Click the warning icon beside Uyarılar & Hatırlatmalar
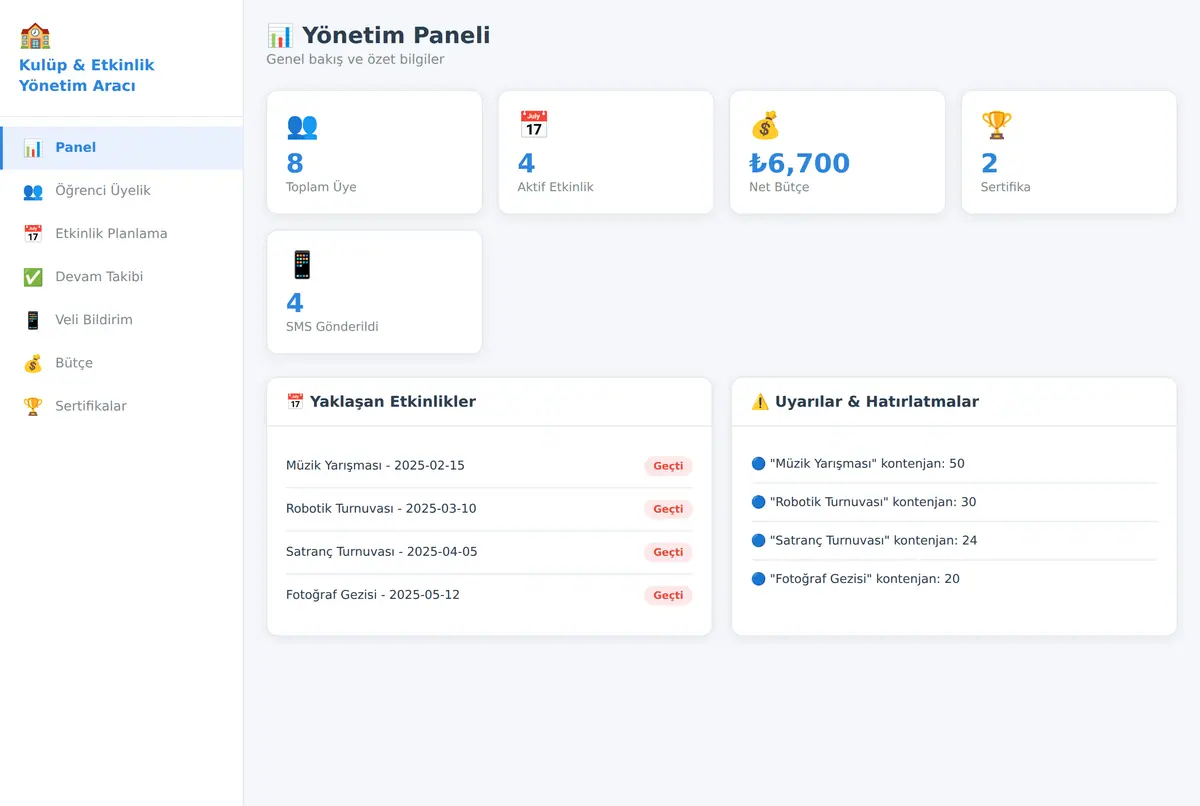The height and width of the screenshot is (806, 1200). point(760,402)
